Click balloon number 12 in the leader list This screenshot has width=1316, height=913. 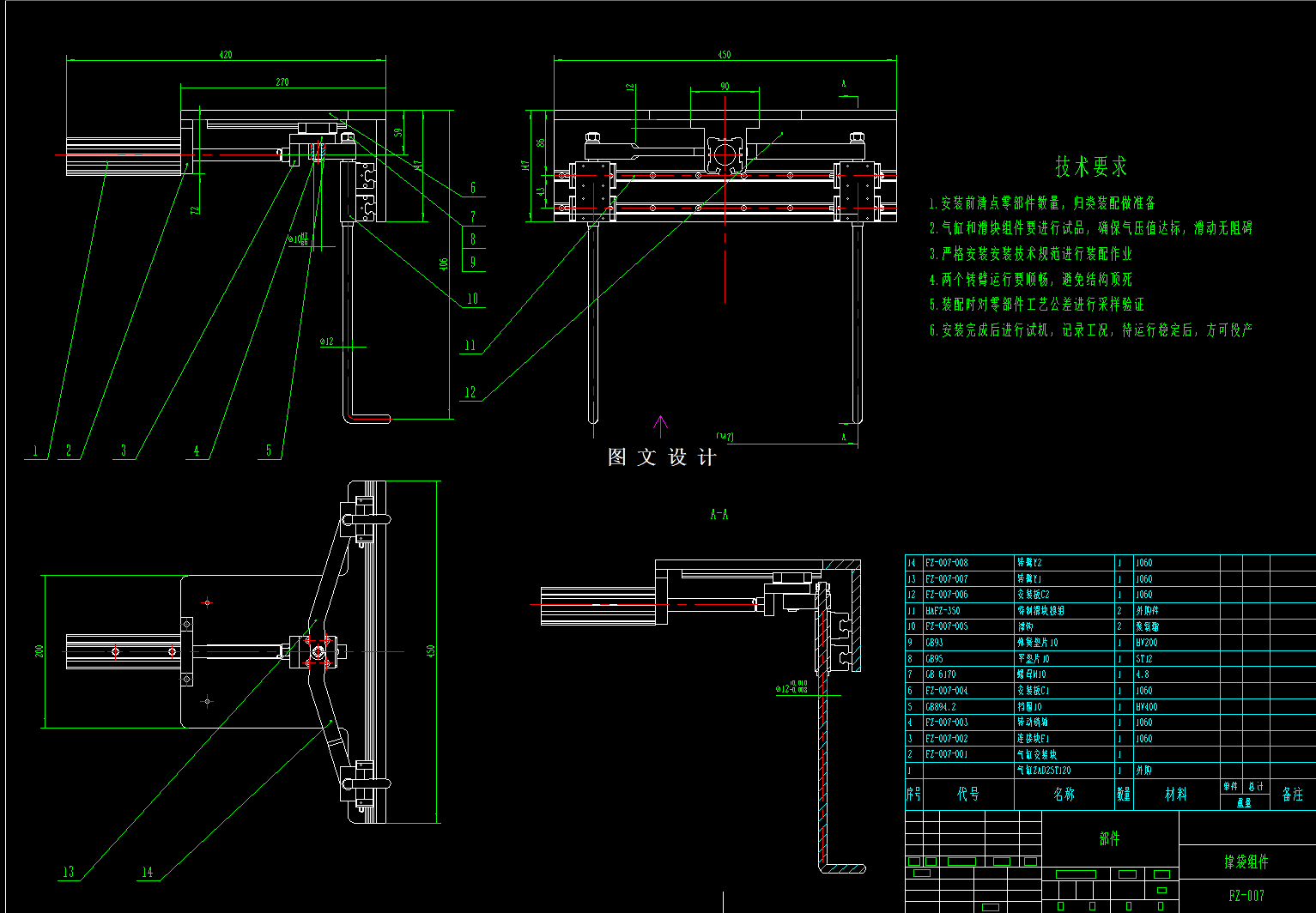coord(470,392)
